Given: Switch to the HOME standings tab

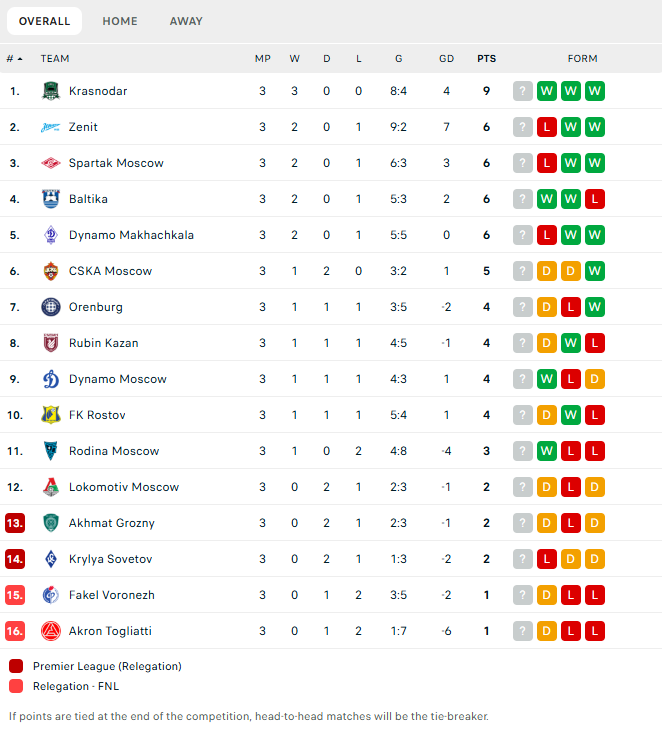Looking at the screenshot, I should tap(120, 21).
